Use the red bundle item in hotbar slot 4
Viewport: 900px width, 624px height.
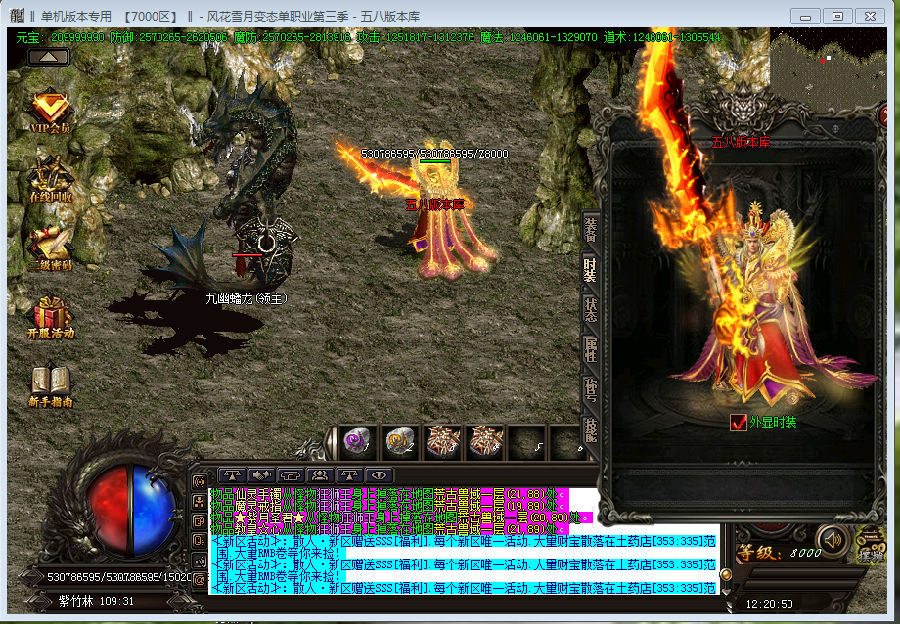486,442
